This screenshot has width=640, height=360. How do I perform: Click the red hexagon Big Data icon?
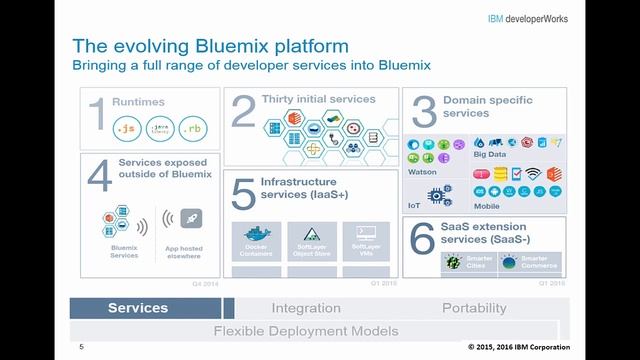click(x=527, y=142)
